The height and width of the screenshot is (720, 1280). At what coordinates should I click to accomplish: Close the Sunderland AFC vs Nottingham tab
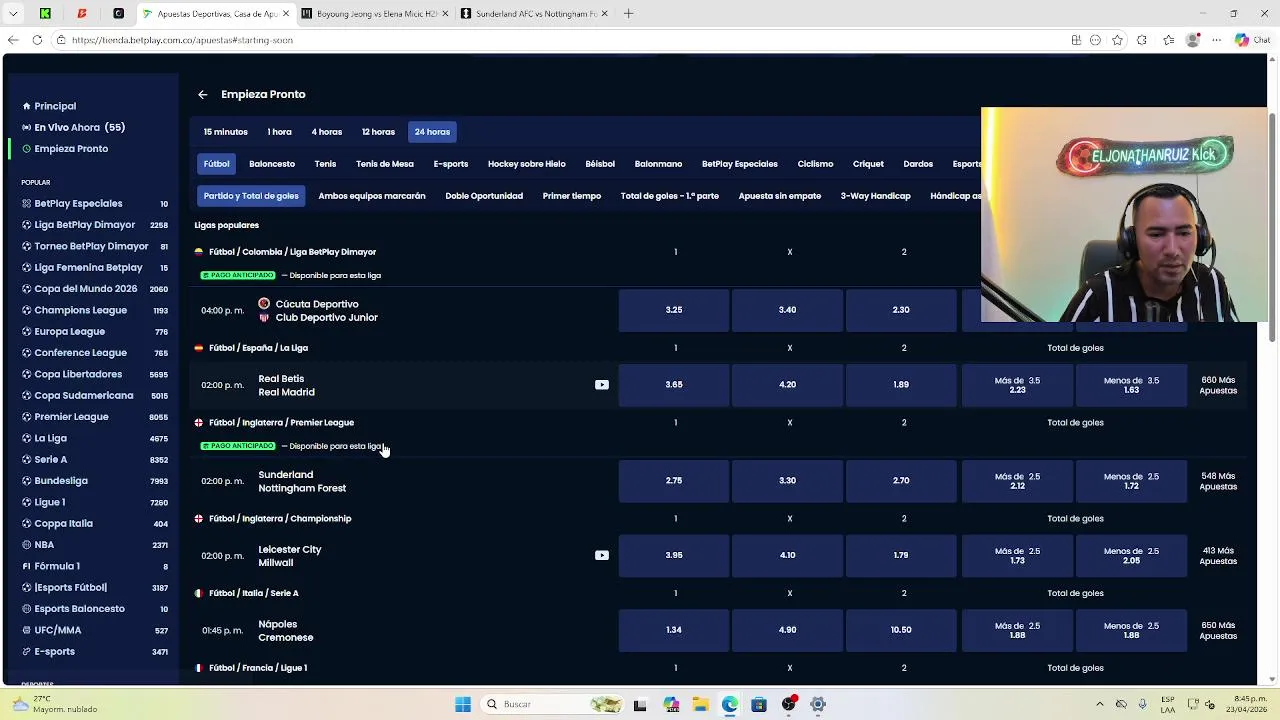click(604, 14)
